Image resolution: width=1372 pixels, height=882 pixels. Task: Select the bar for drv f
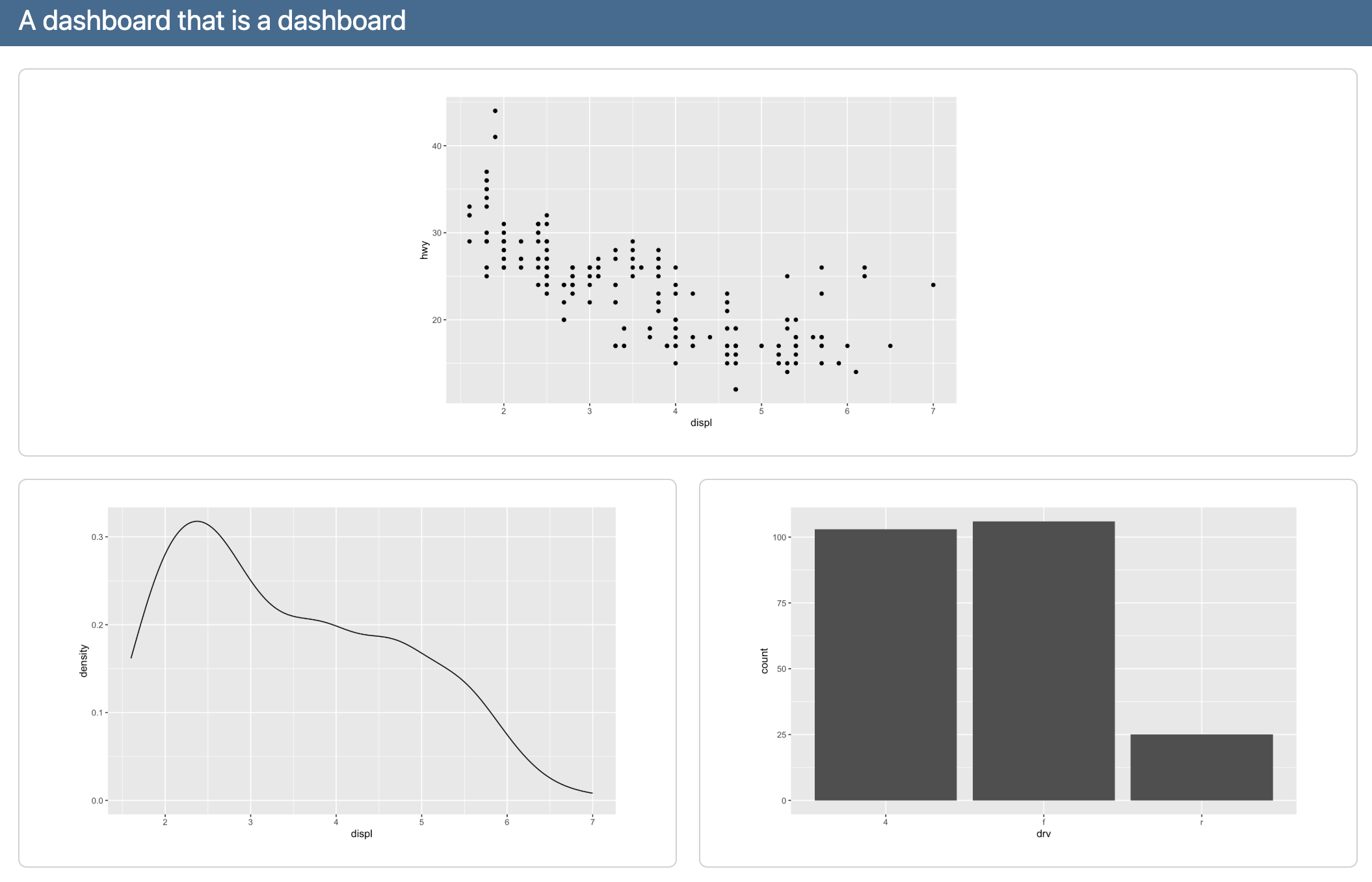click(1044, 661)
